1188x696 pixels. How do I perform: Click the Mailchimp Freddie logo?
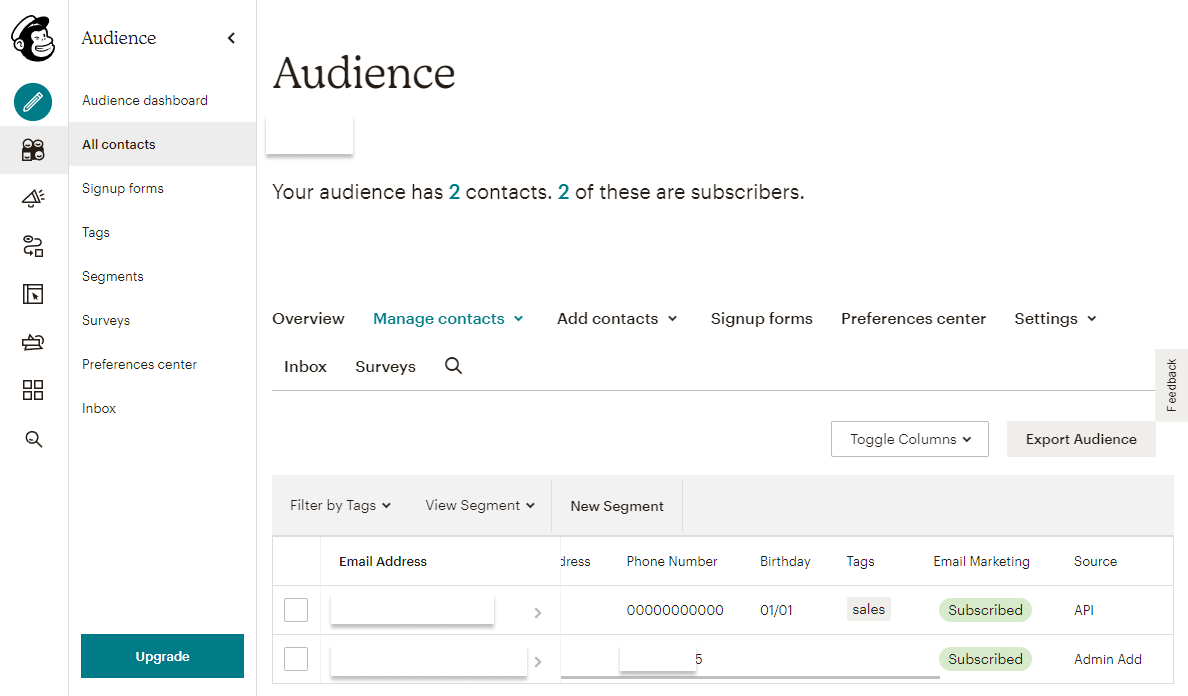[33, 38]
